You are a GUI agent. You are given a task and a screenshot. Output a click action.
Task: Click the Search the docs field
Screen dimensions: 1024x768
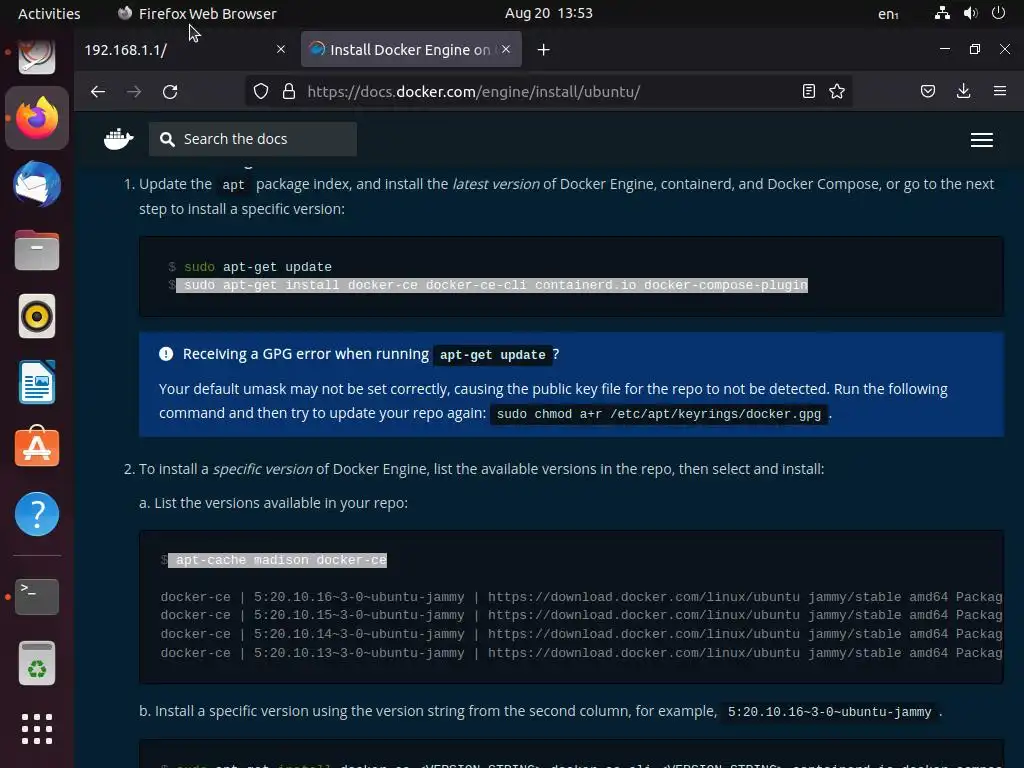pyautogui.click(x=253, y=139)
